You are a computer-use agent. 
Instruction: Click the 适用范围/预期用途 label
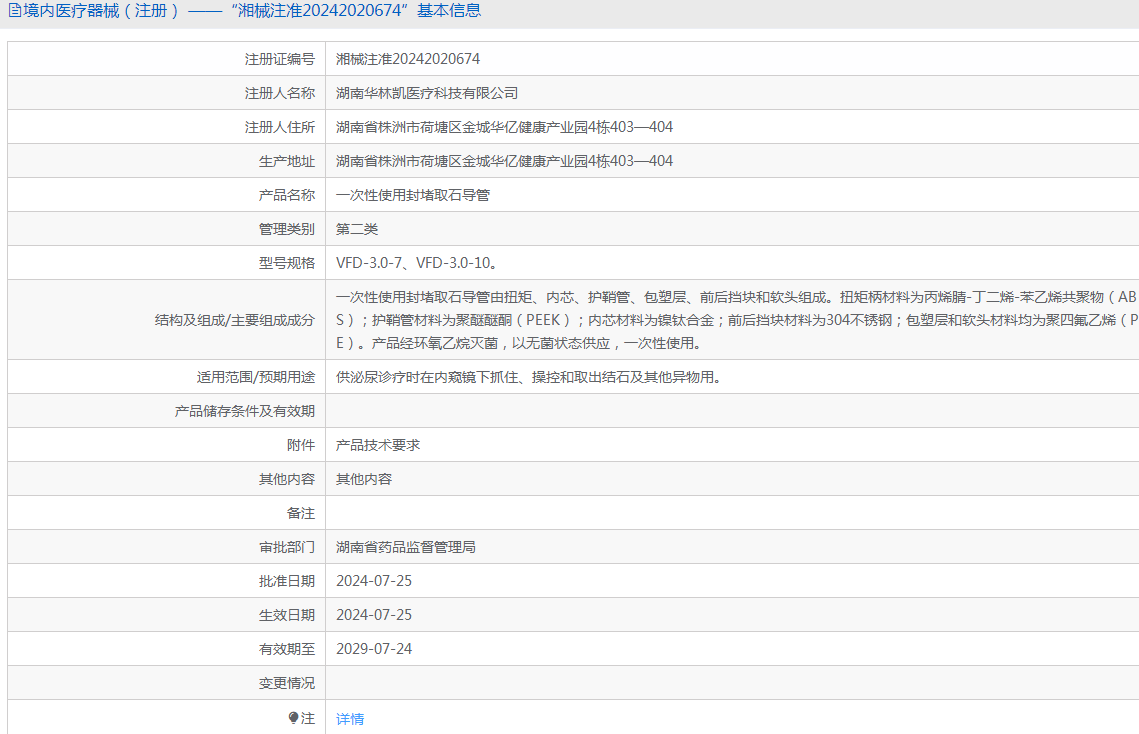tap(256, 377)
